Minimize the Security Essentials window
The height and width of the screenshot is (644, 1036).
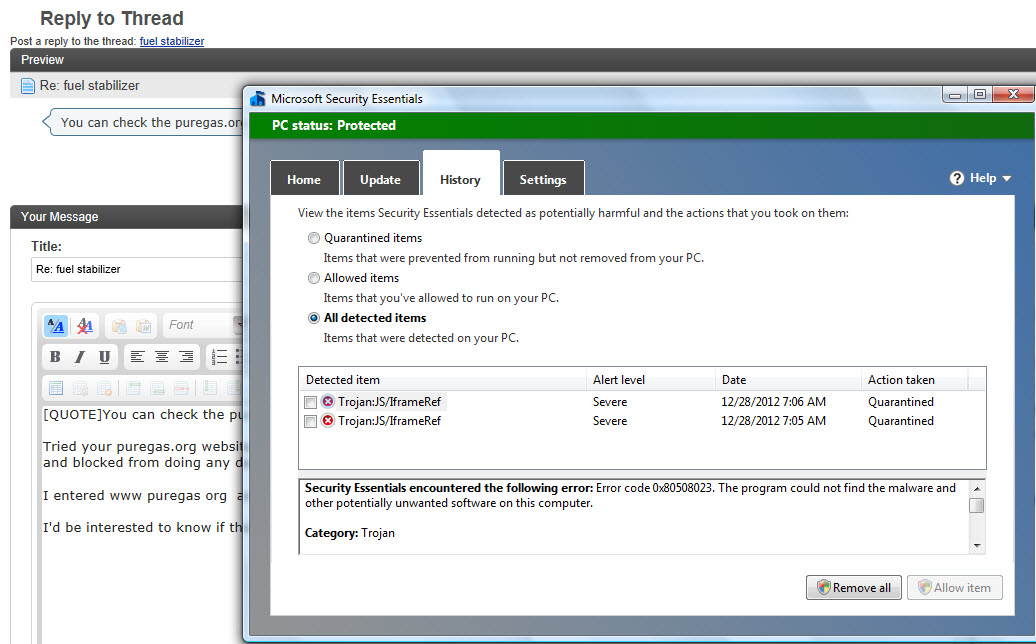click(955, 94)
